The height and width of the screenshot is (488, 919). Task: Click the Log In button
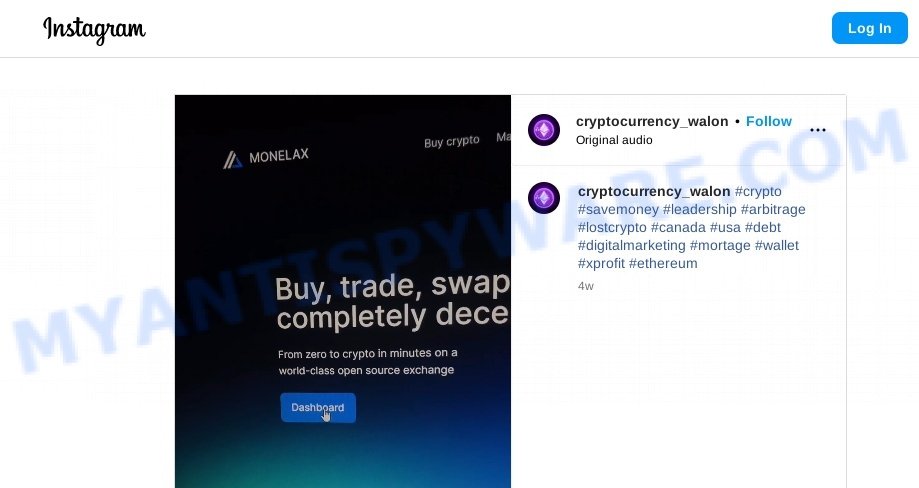869,28
